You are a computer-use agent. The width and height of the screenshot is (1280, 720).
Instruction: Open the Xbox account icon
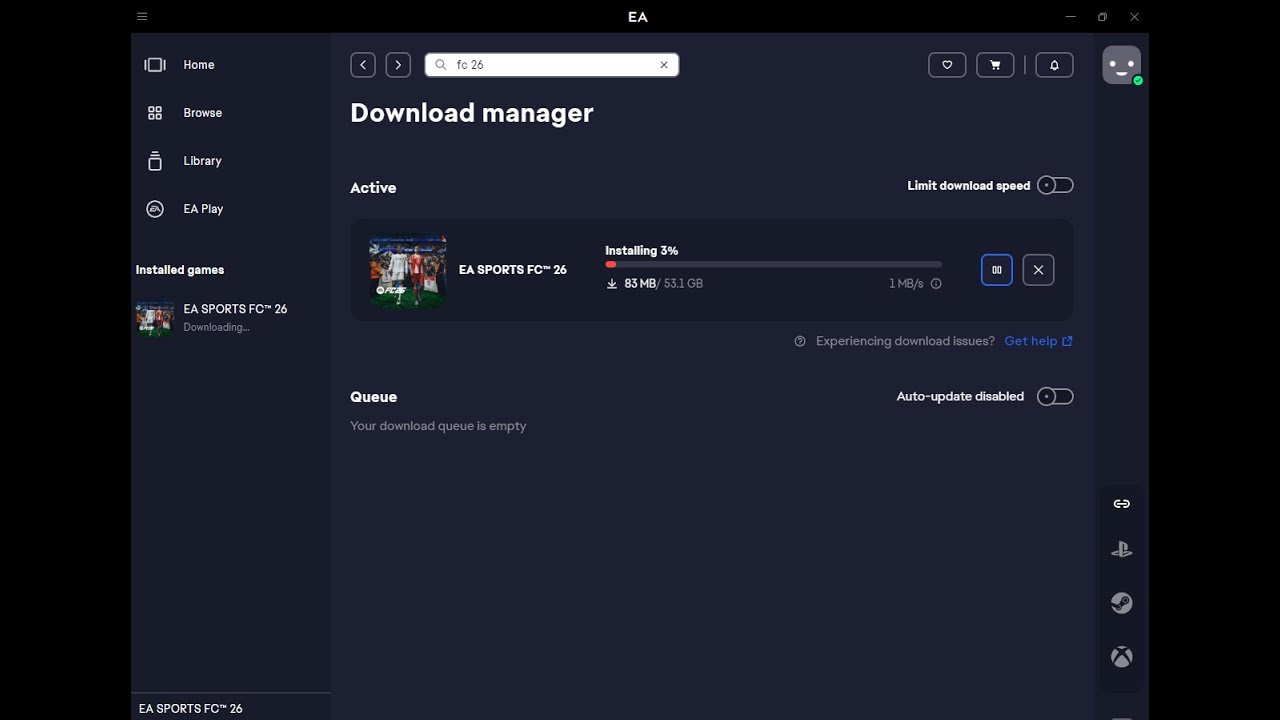tap(1122, 657)
